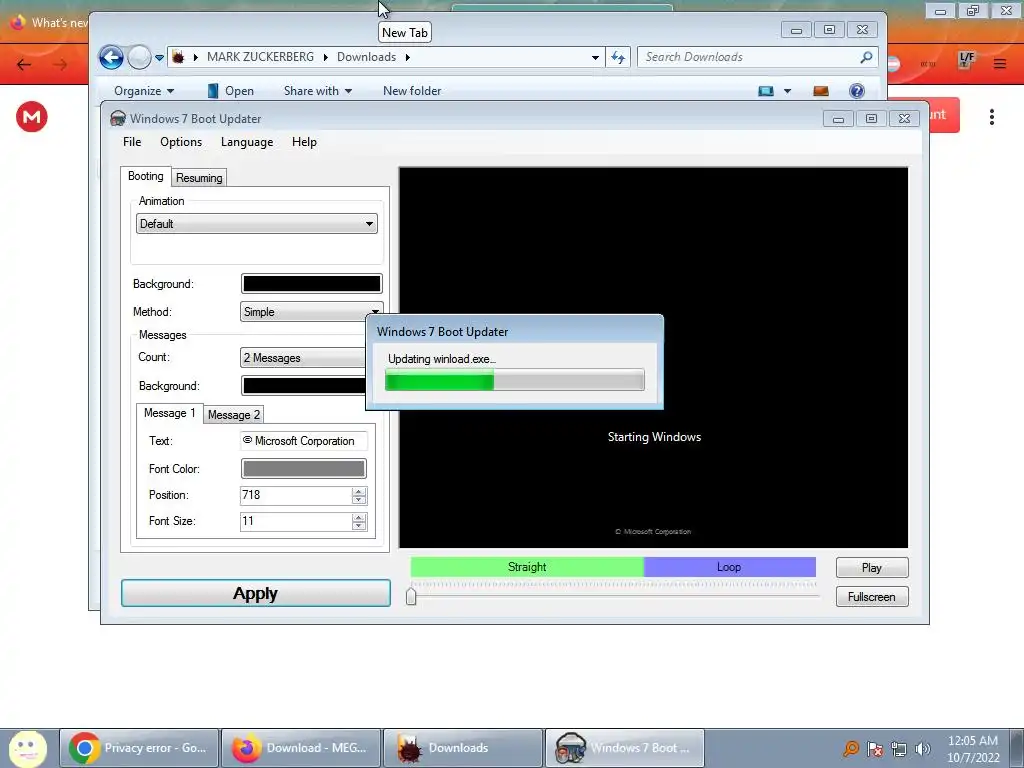Image resolution: width=1024 pixels, height=768 pixels.
Task: Open the Method Simple dropdown
Action: pyautogui.click(x=311, y=312)
